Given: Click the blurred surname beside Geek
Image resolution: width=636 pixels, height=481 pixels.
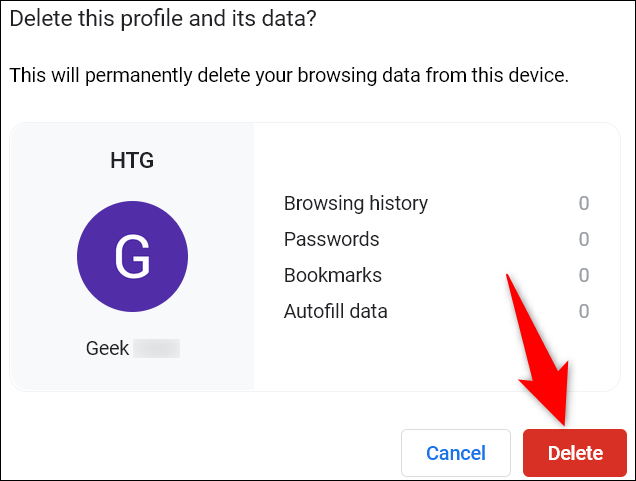Looking at the screenshot, I should [x=157, y=349].
